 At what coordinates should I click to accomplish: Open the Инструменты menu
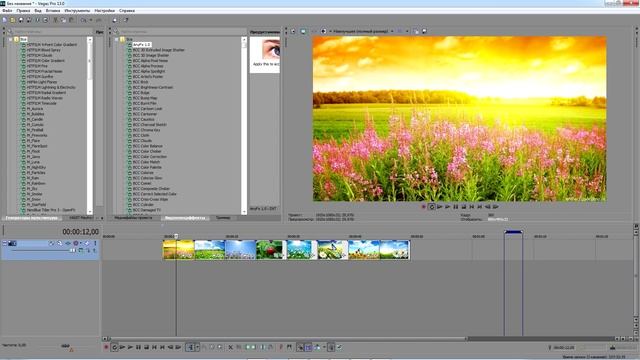pyautogui.click(x=77, y=11)
